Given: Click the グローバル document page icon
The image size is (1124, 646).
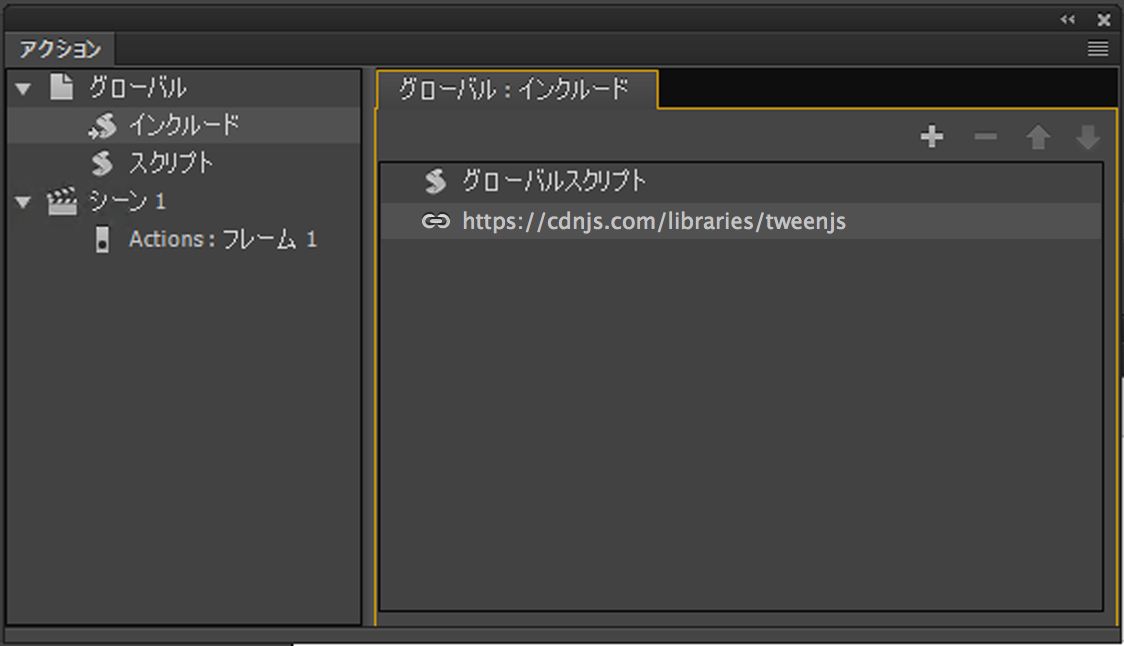Looking at the screenshot, I should tap(62, 87).
